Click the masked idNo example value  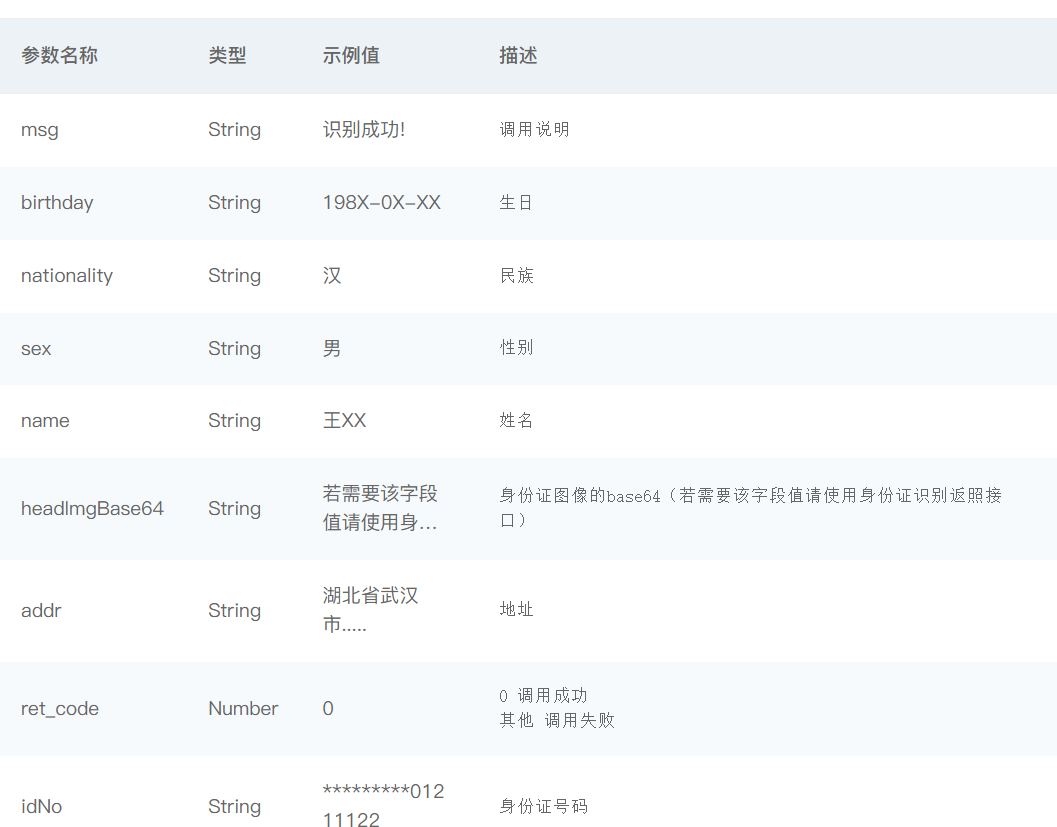tap(383, 805)
